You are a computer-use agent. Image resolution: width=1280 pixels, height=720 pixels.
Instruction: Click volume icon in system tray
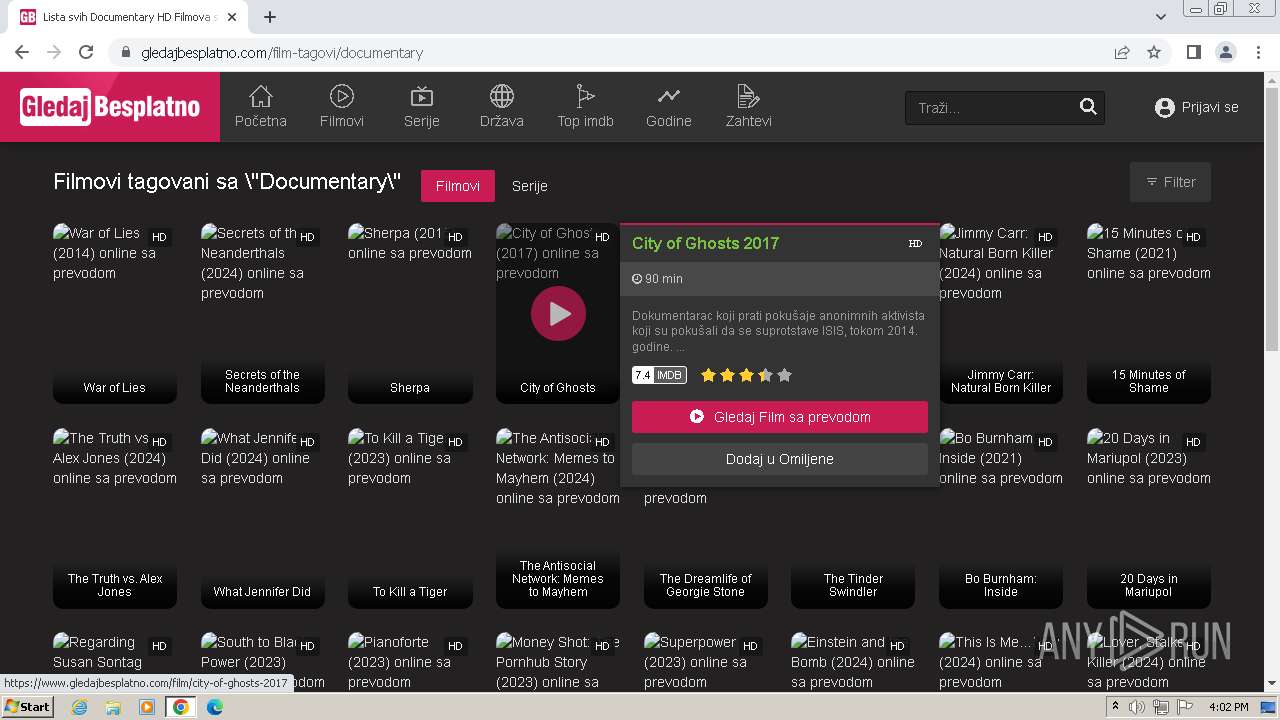pos(1137,707)
